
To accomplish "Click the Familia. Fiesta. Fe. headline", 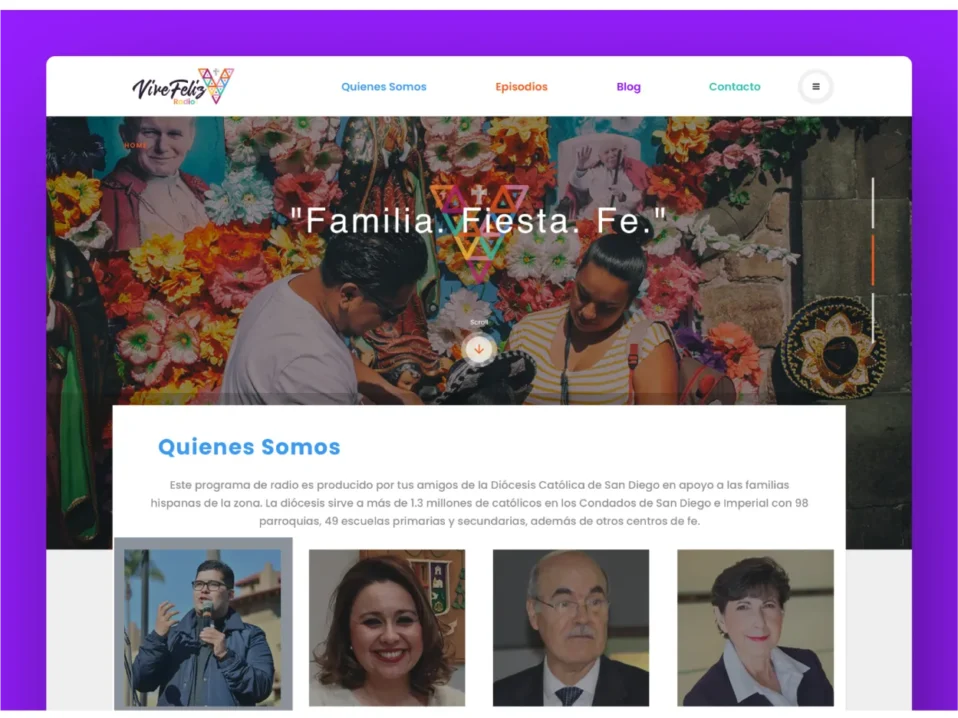I will (479, 221).
